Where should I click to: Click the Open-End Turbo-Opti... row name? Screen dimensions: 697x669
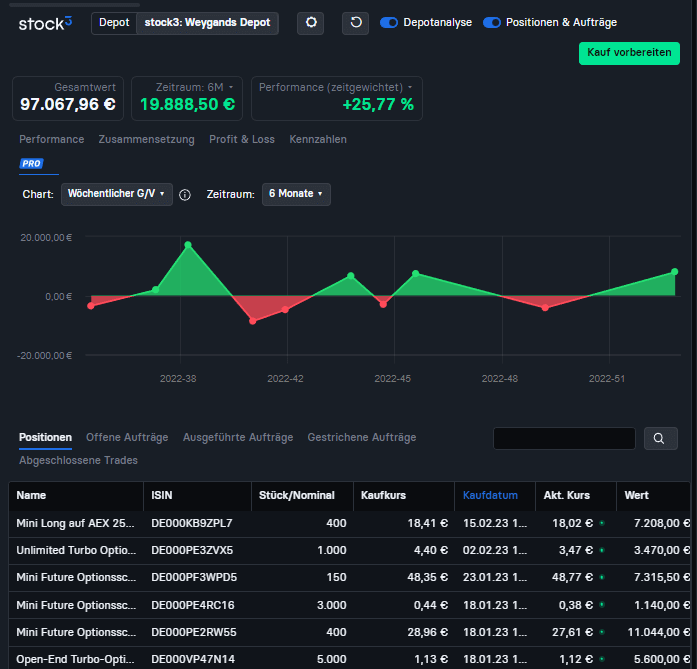(75, 659)
